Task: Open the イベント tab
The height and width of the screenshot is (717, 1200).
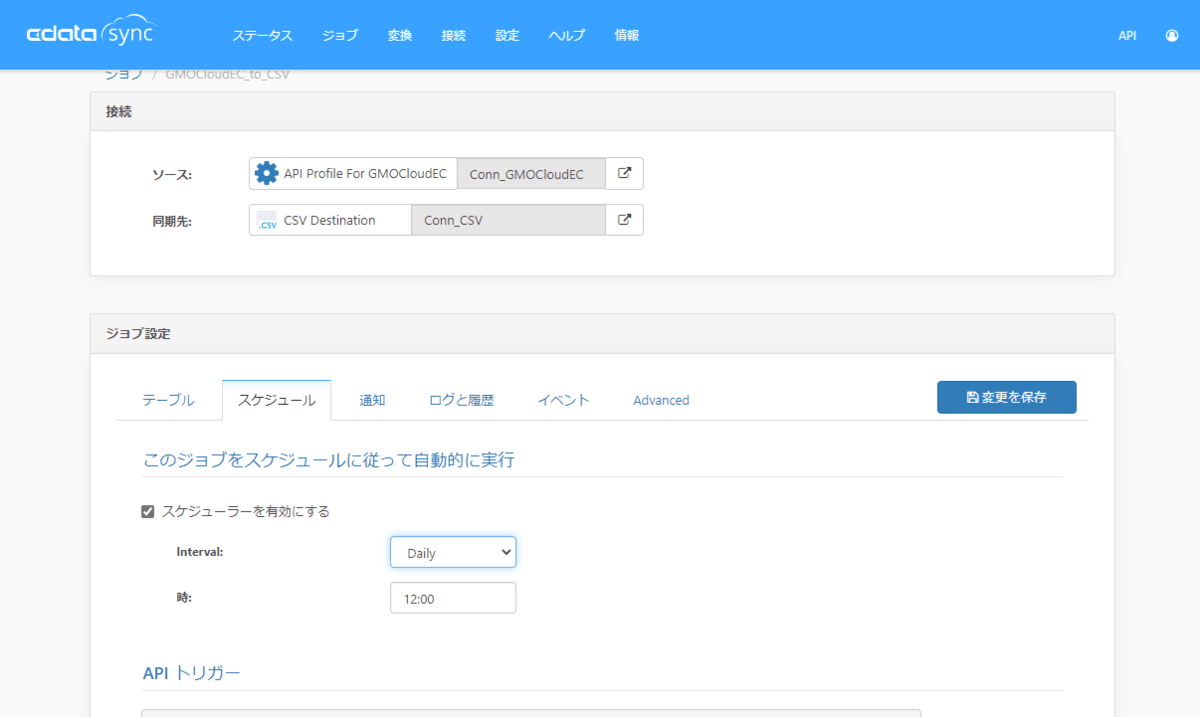Action: [x=563, y=400]
